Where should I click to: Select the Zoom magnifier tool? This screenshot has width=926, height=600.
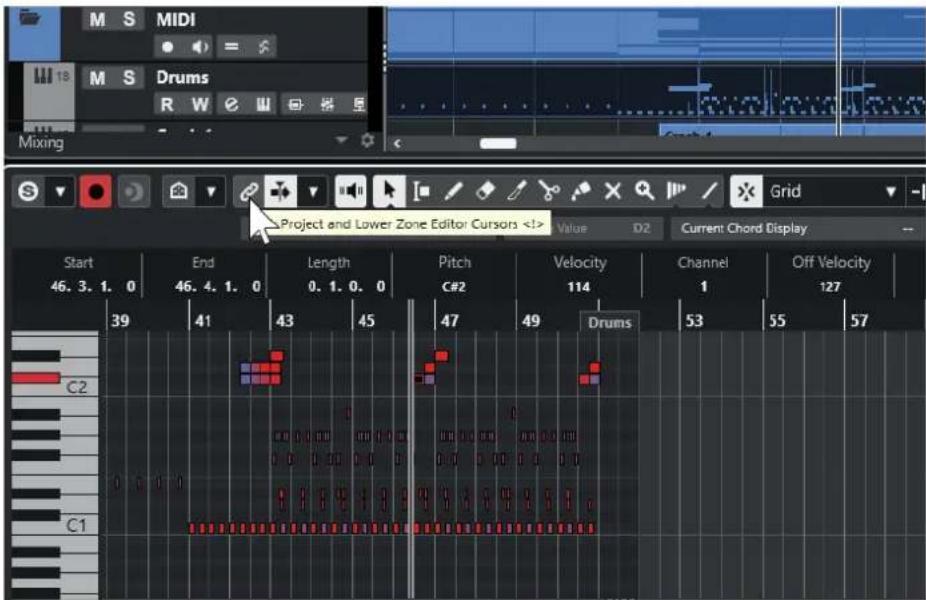tap(644, 191)
